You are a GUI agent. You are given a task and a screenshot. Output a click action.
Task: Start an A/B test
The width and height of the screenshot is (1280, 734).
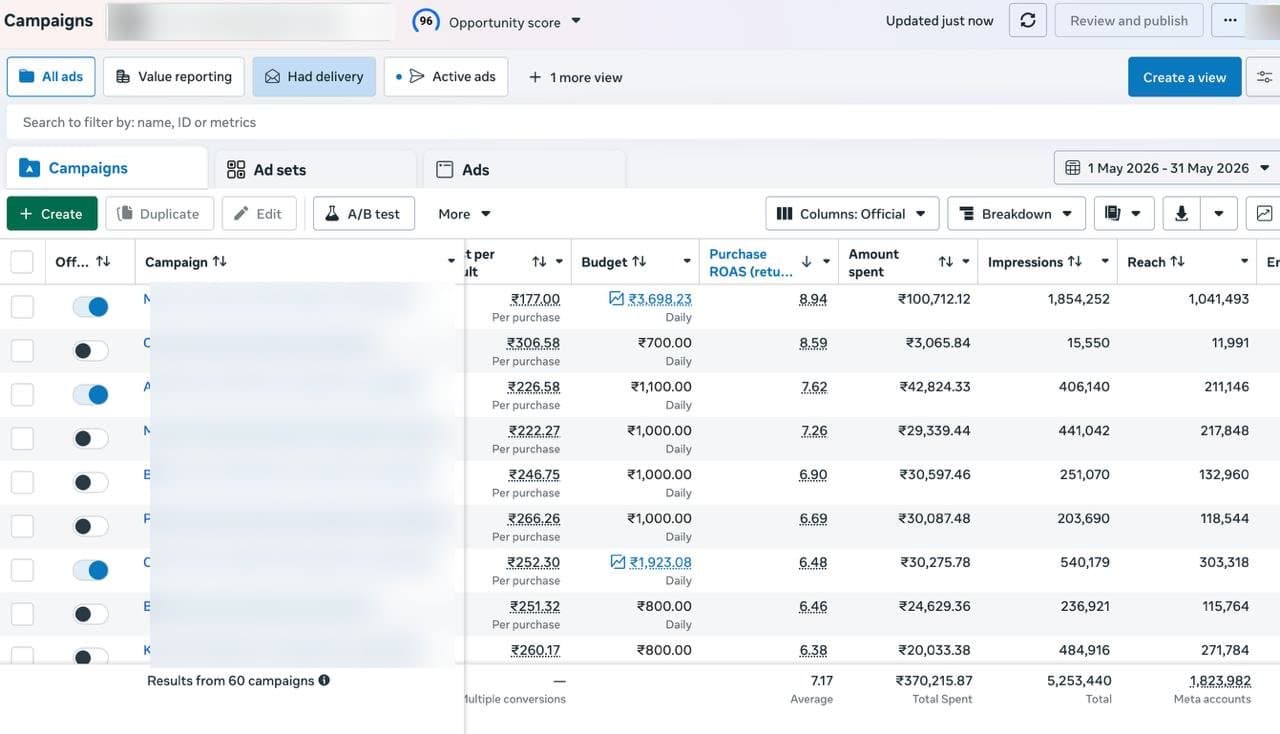(x=363, y=213)
